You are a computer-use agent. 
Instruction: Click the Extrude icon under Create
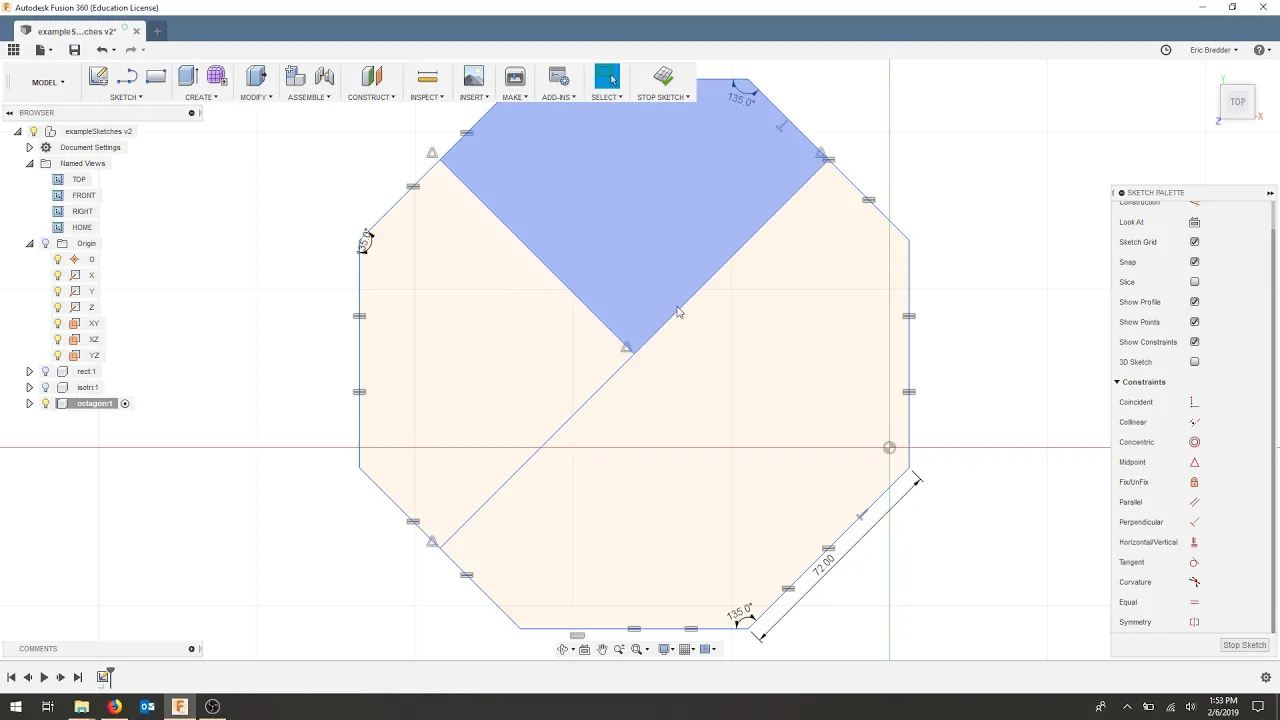coord(188,76)
